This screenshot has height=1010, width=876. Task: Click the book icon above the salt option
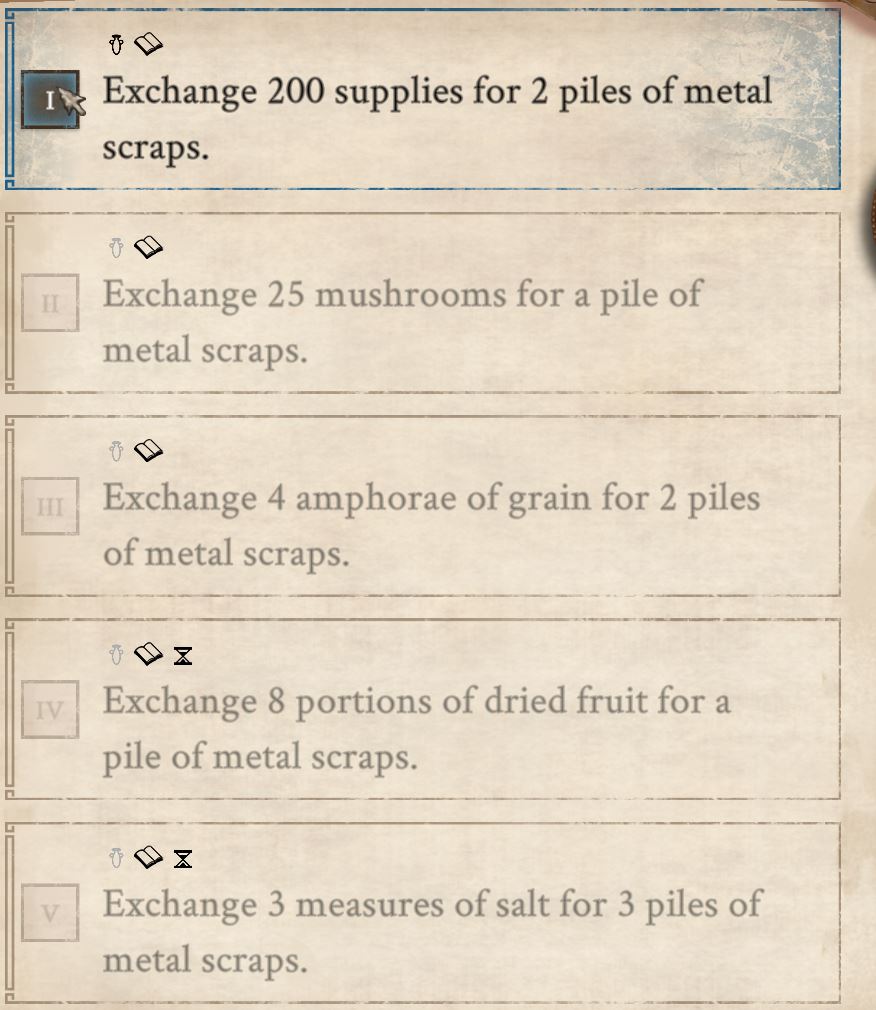click(x=147, y=859)
